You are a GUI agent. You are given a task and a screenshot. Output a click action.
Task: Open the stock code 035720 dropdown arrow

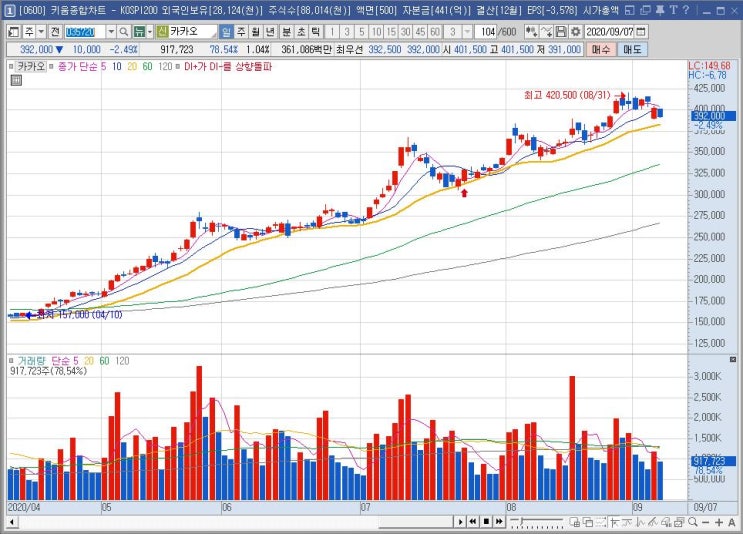pyautogui.click(x=111, y=32)
